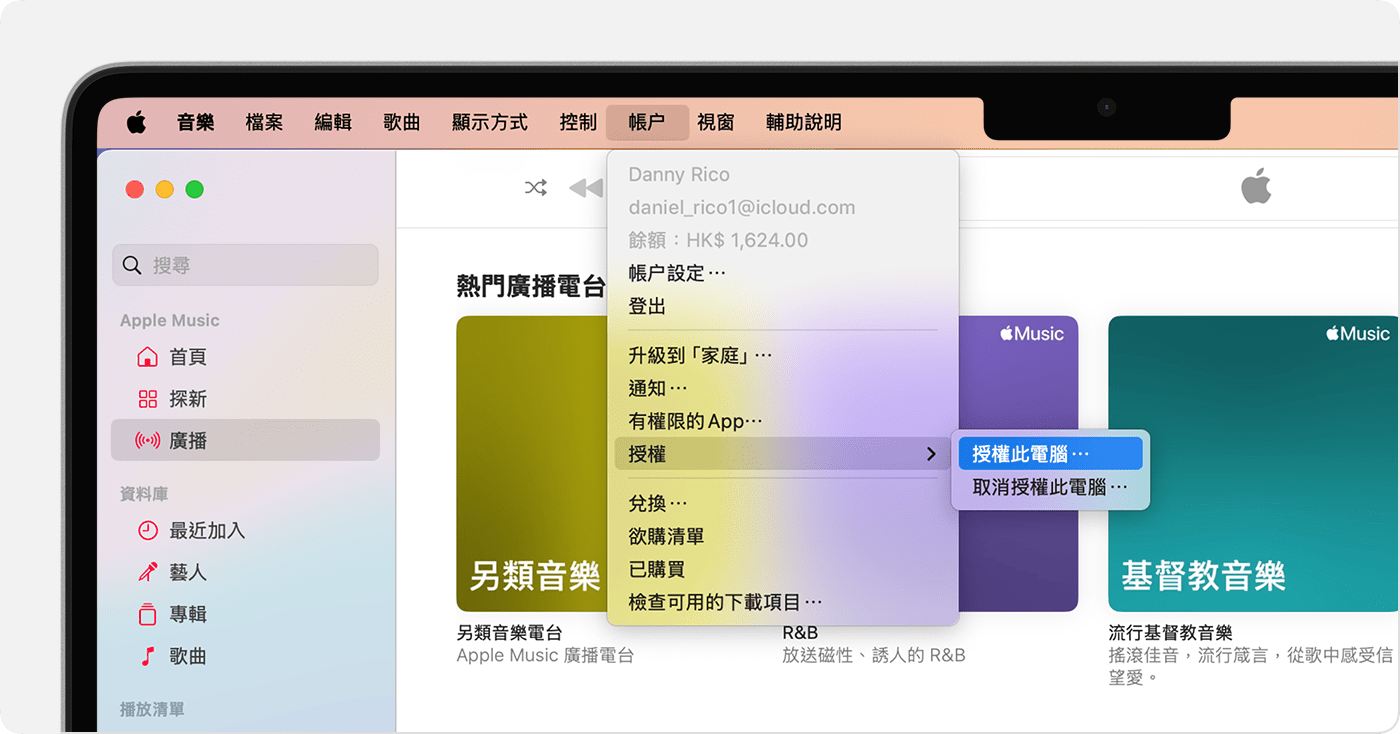The image size is (1400, 734).
Task: Click the Apple logo in the player area
Action: click(1256, 186)
